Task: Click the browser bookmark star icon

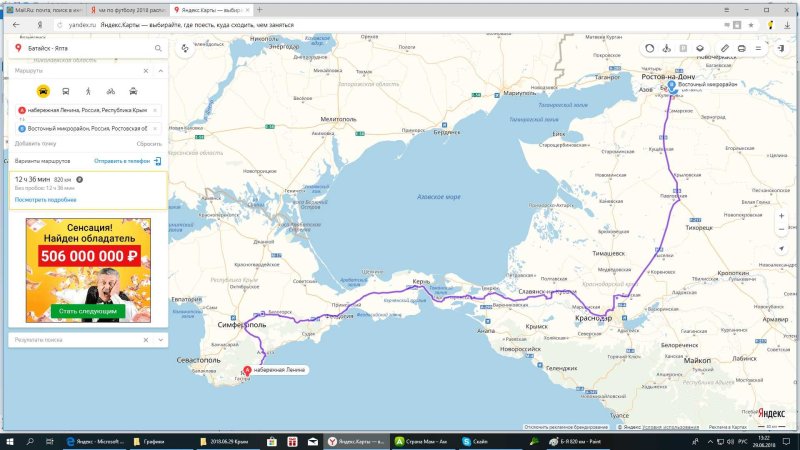Action: pos(751,24)
